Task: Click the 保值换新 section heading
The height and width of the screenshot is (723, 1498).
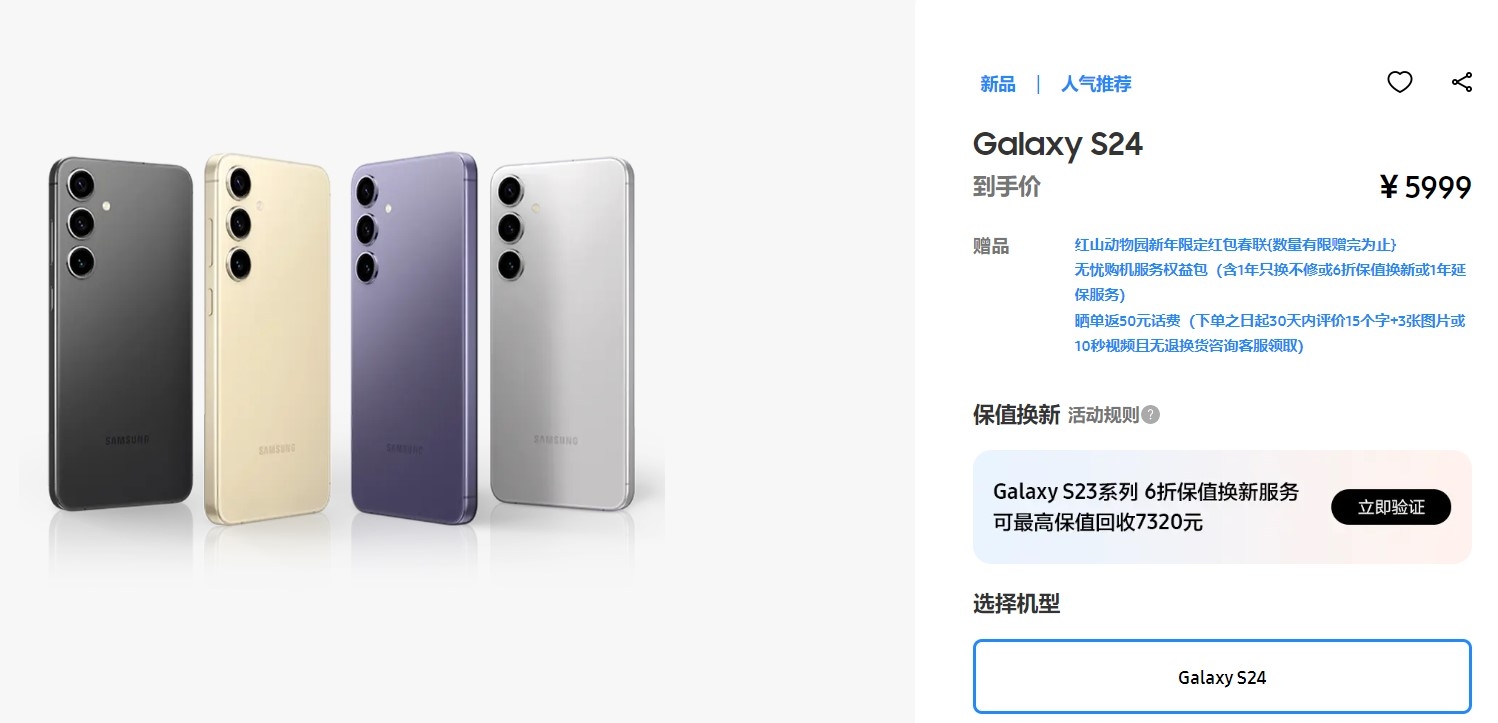Action: pyautogui.click(x=1015, y=415)
